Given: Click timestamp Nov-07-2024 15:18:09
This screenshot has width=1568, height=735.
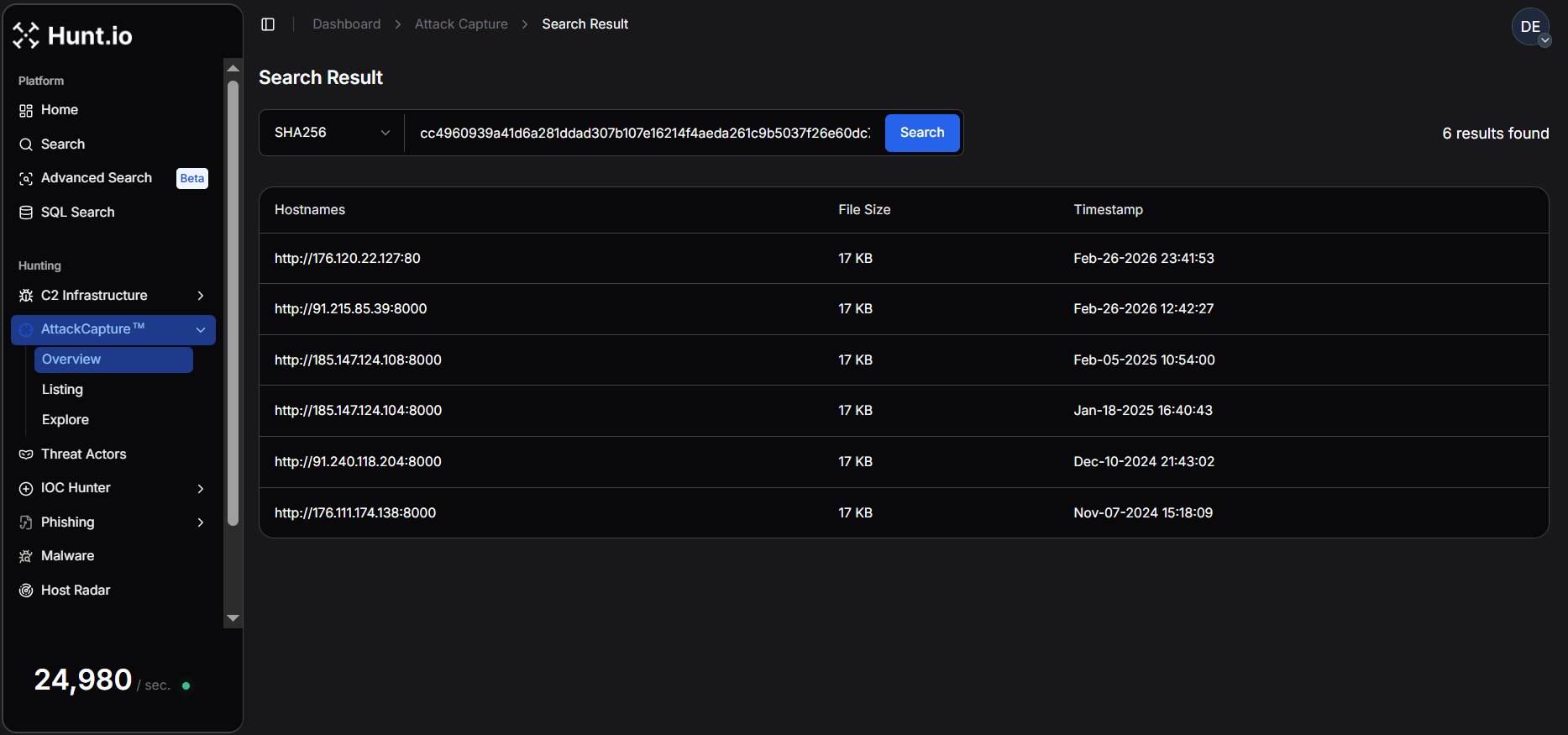Looking at the screenshot, I should tap(1143, 513).
